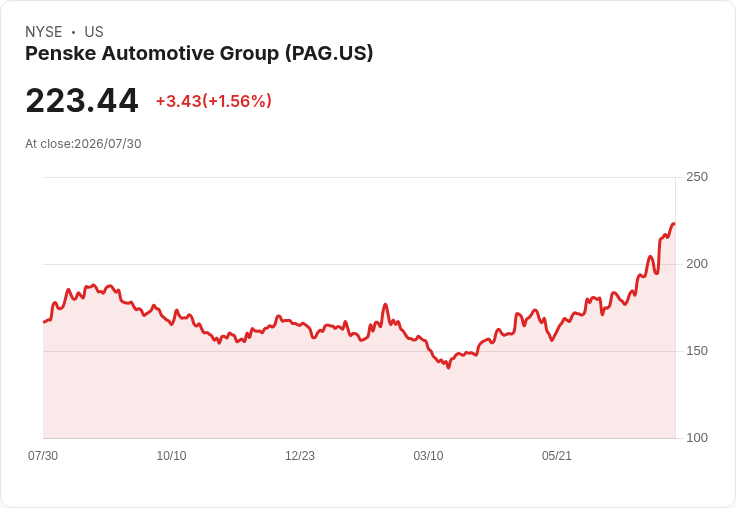
Task: Click the 07/30 date axis label
Action: [x=43, y=455]
